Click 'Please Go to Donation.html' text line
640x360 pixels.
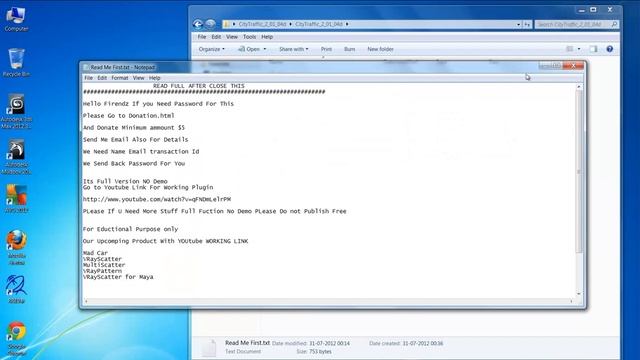point(129,116)
